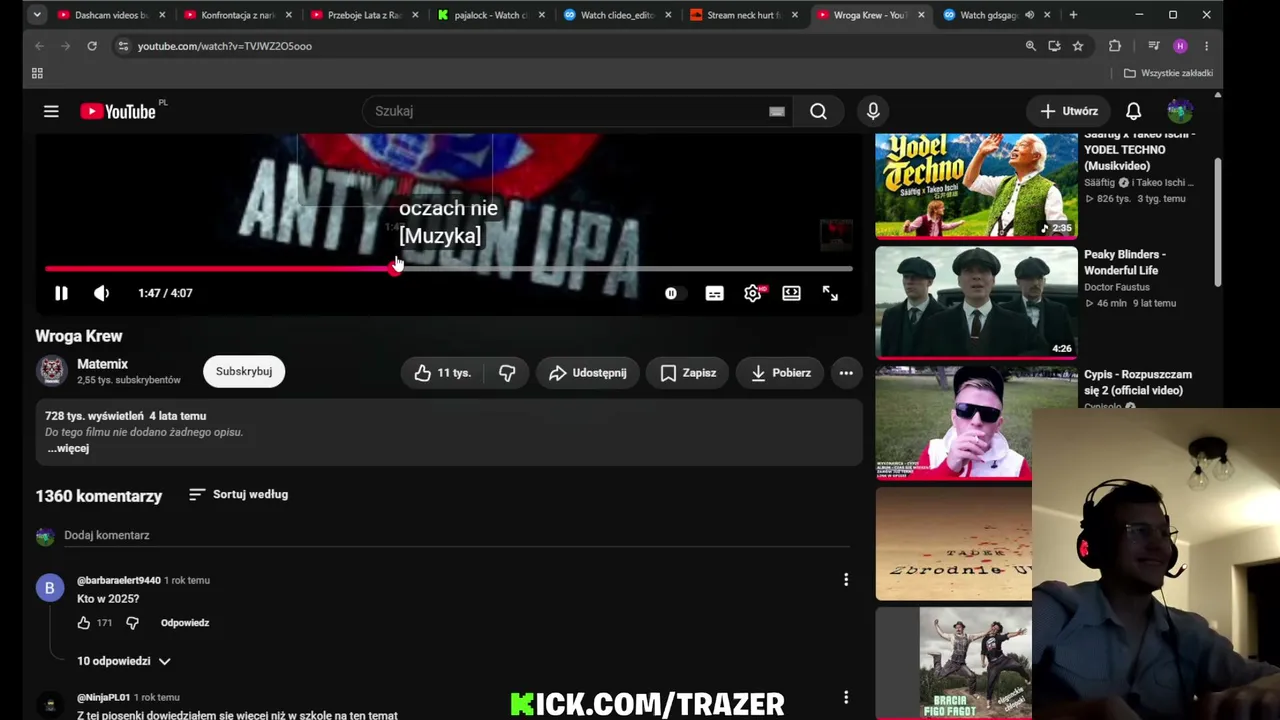Open the YouTube guide hamburger menu
Viewport: 1280px width, 720px height.
(x=51, y=111)
